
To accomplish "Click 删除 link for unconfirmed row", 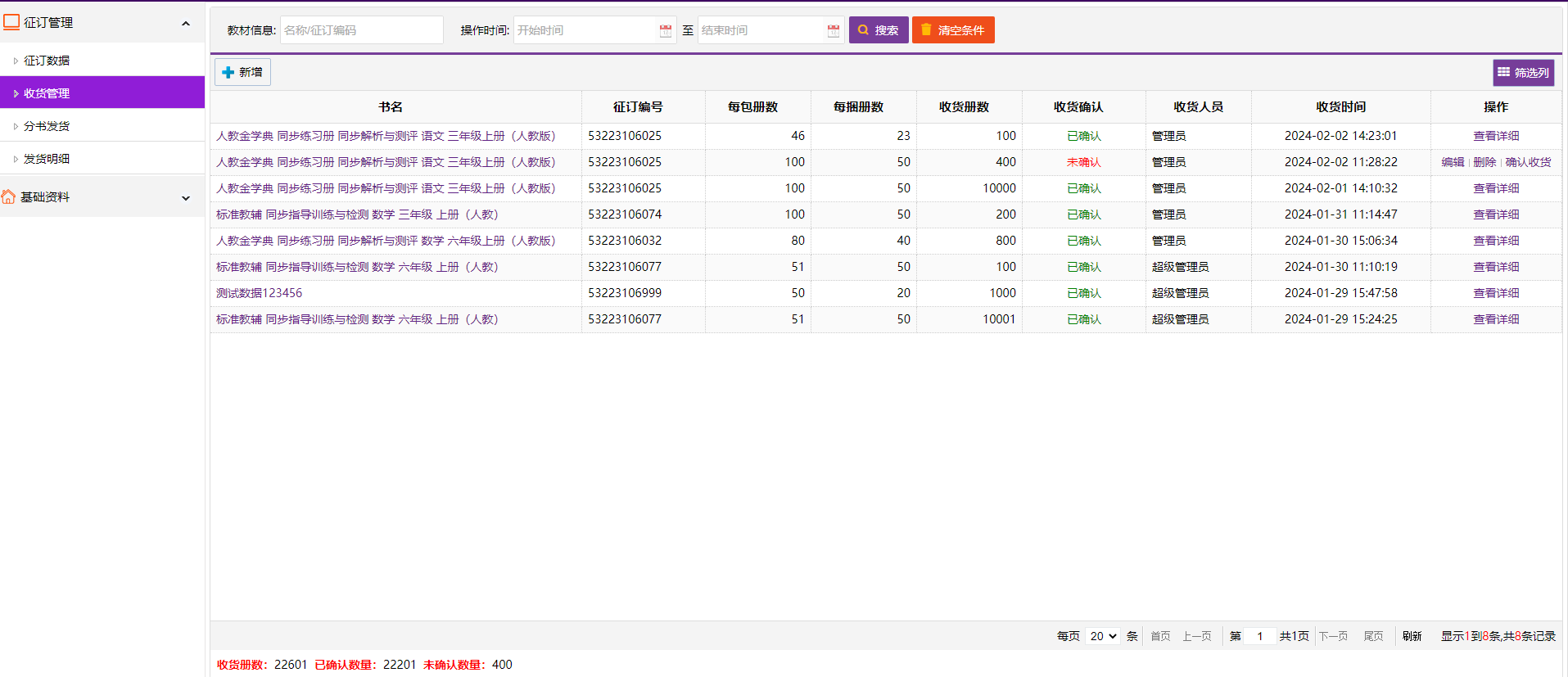I will point(1484,162).
